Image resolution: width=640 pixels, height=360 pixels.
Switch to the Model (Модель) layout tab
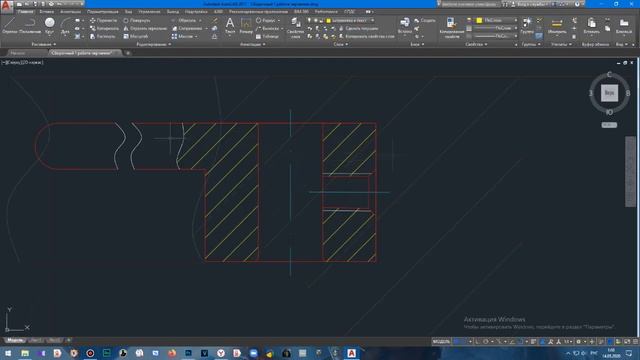point(15,340)
